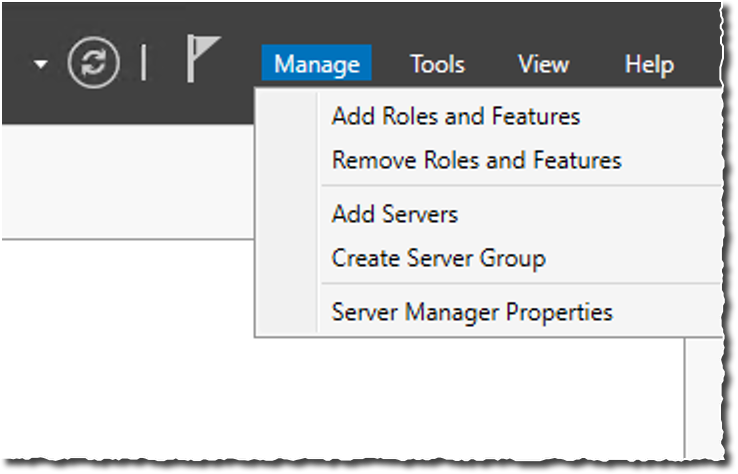Open the Notifications flag
This screenshot has height=474, width=738.
202,60
